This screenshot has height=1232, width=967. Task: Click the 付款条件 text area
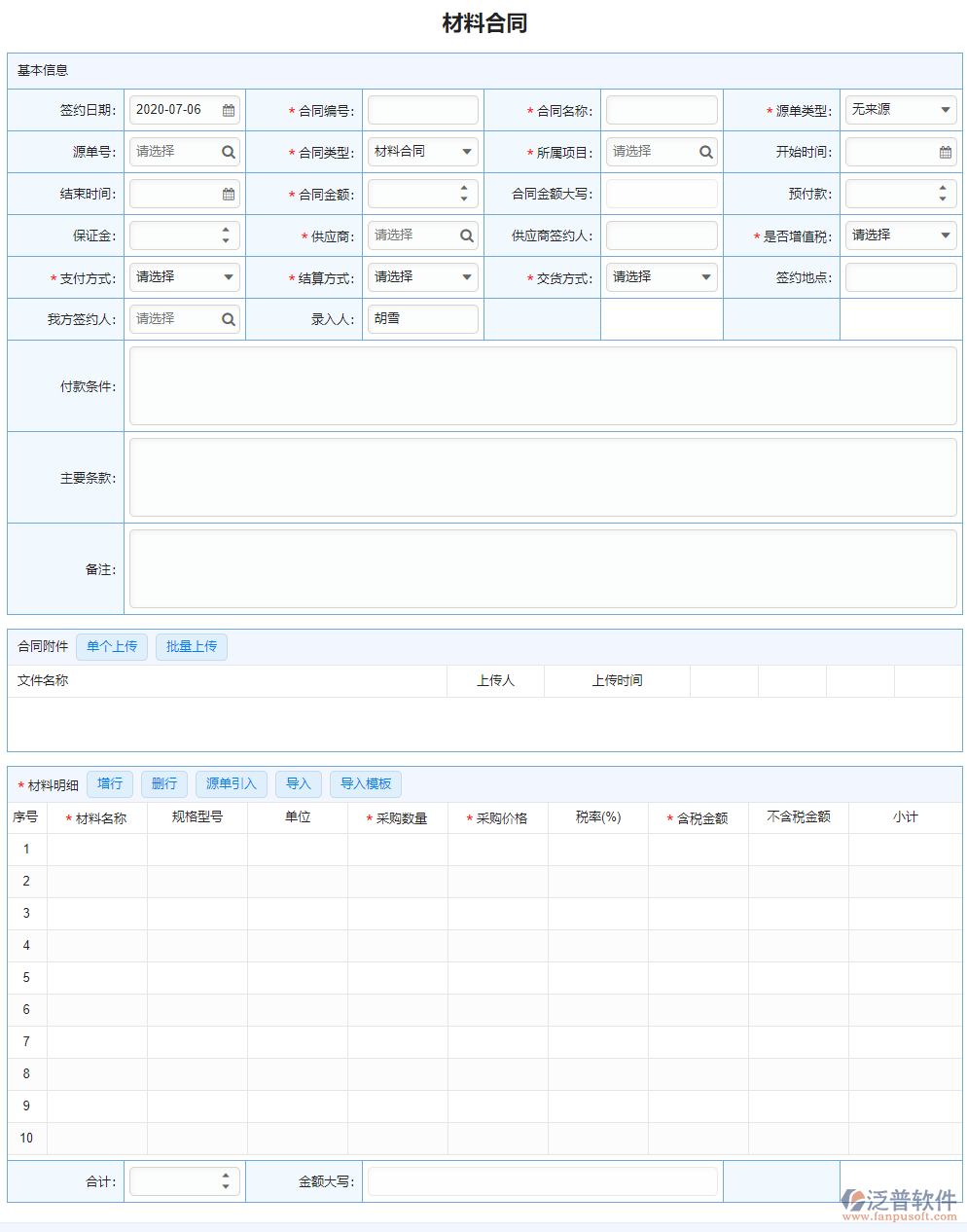[x=543, y=386]
